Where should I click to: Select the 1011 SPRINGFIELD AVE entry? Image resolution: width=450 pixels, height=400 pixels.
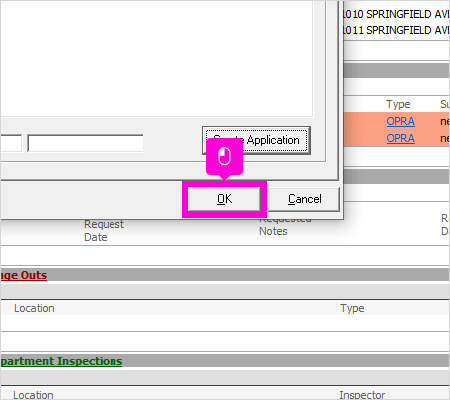(396, 30)
